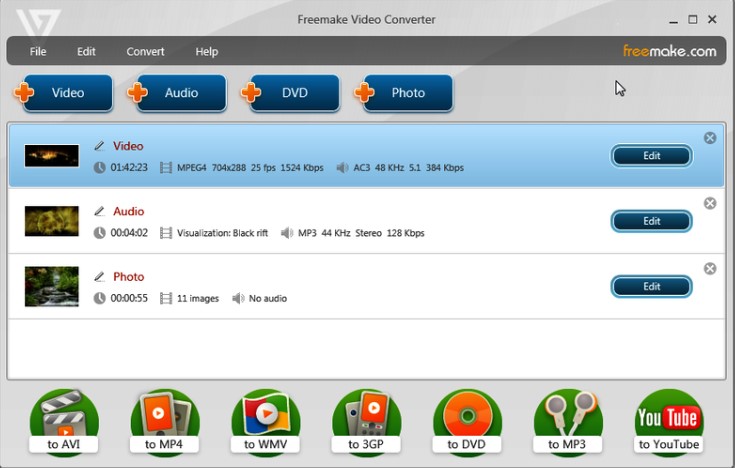Select the Photo item thumbnail
The height and width of the screenshot is (468, 735).
tap(52, 287)
